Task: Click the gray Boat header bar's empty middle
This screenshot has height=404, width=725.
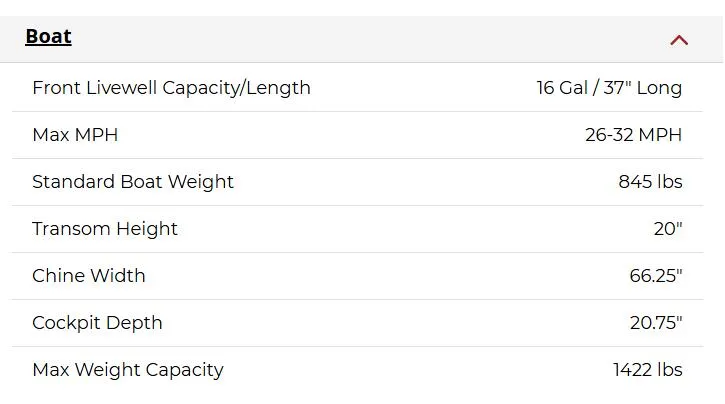Action: (360, 39)
